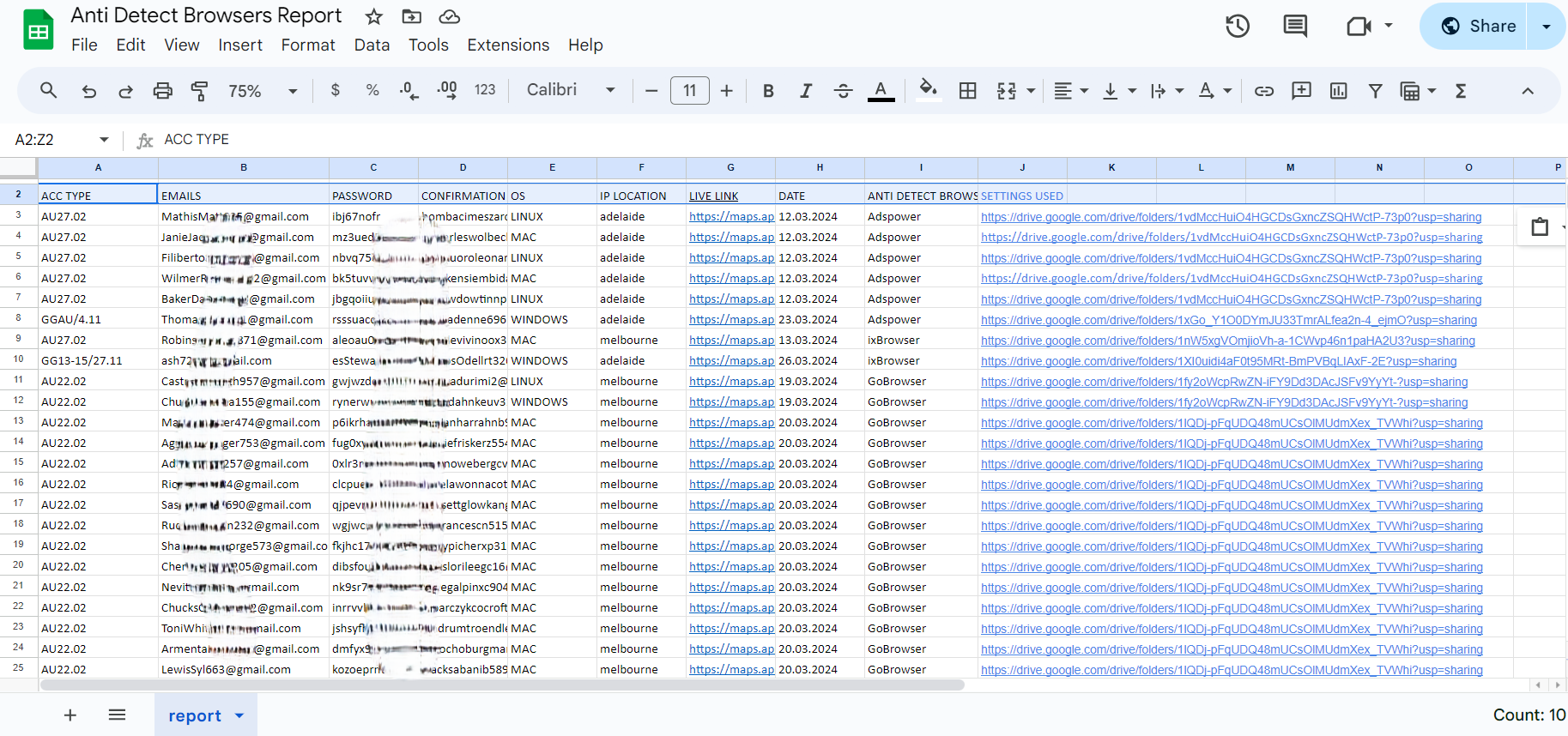Open the report sheet tab menu arrow
The image size is (1568, 736).
[x=239, y=715]
